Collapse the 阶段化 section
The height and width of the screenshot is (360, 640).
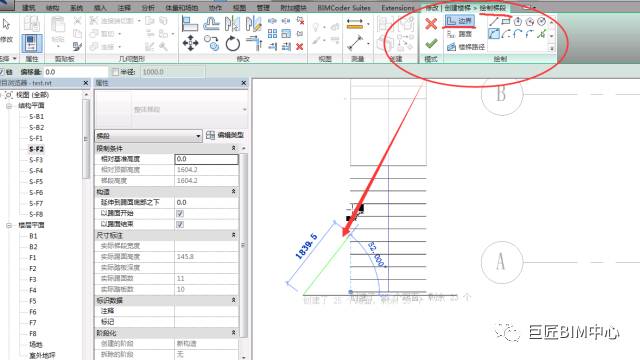coord(233,333)
